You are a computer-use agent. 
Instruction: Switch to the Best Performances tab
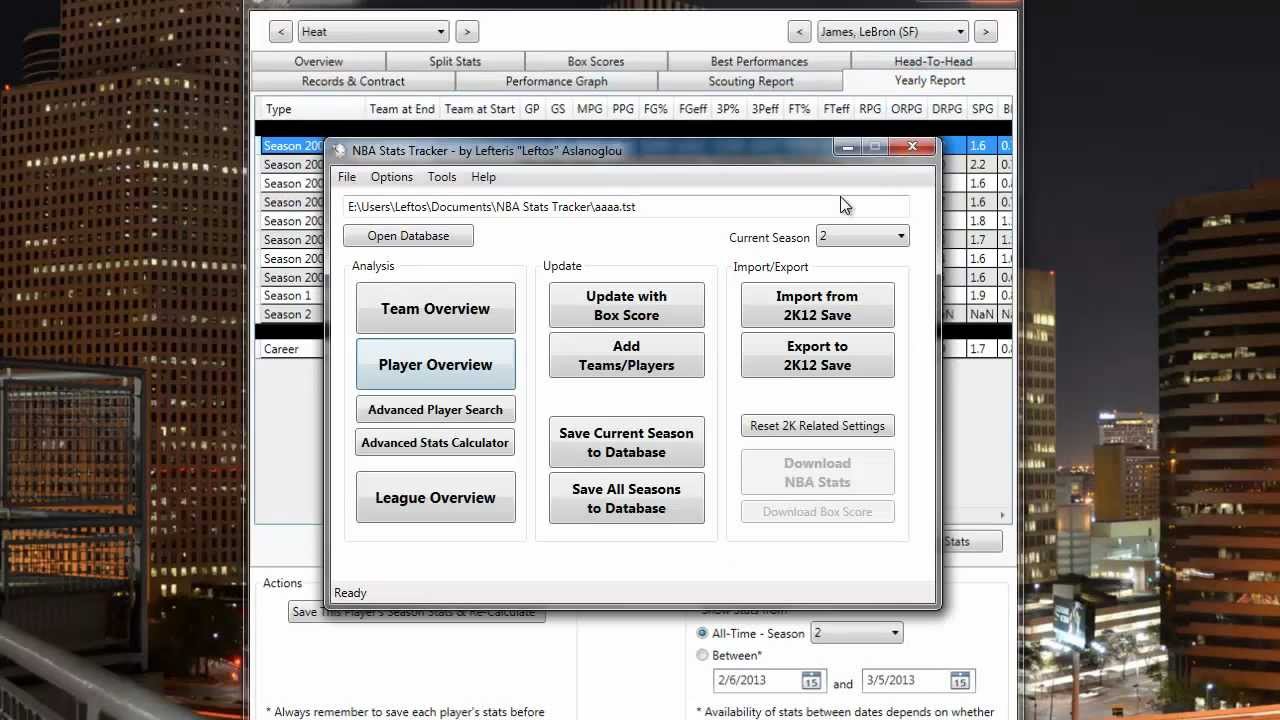click(x=759, y=61)
